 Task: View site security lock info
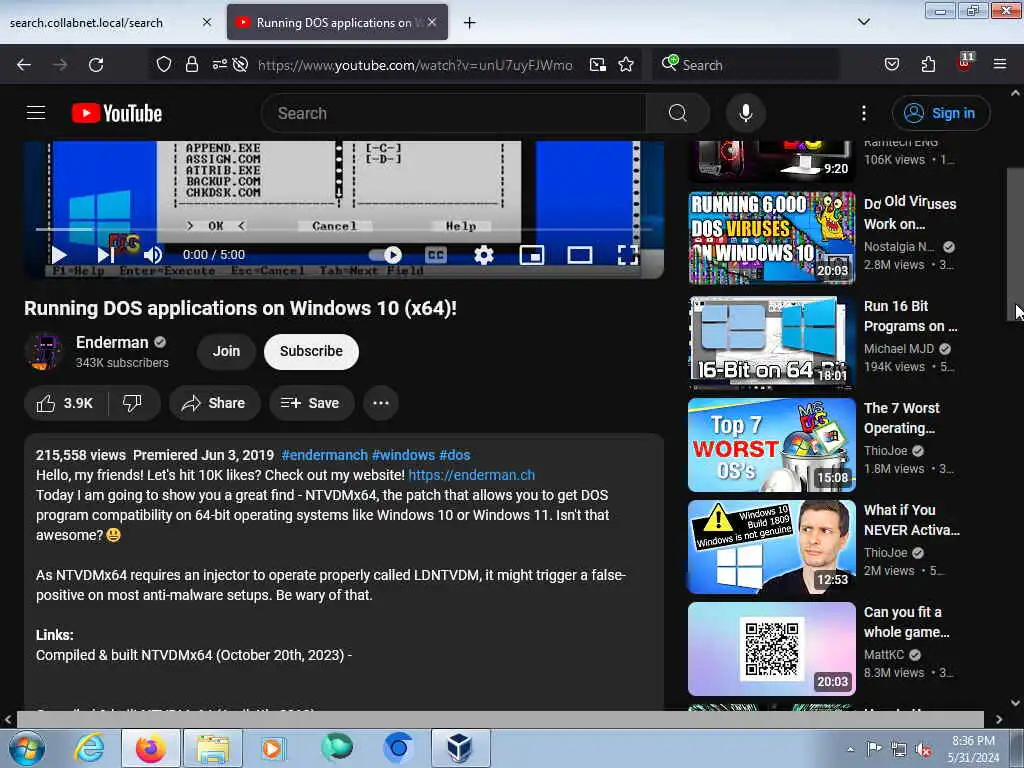[191, 65]
